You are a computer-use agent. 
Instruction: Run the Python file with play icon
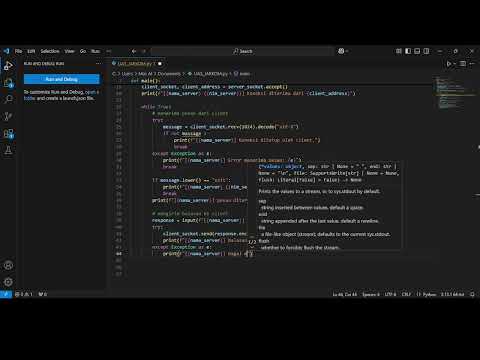point(449,63)
